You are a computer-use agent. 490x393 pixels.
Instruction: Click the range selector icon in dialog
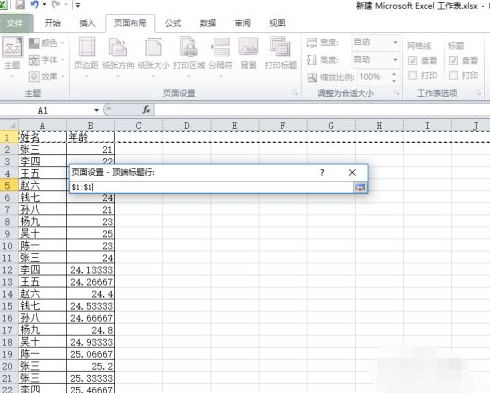(360, 187)
